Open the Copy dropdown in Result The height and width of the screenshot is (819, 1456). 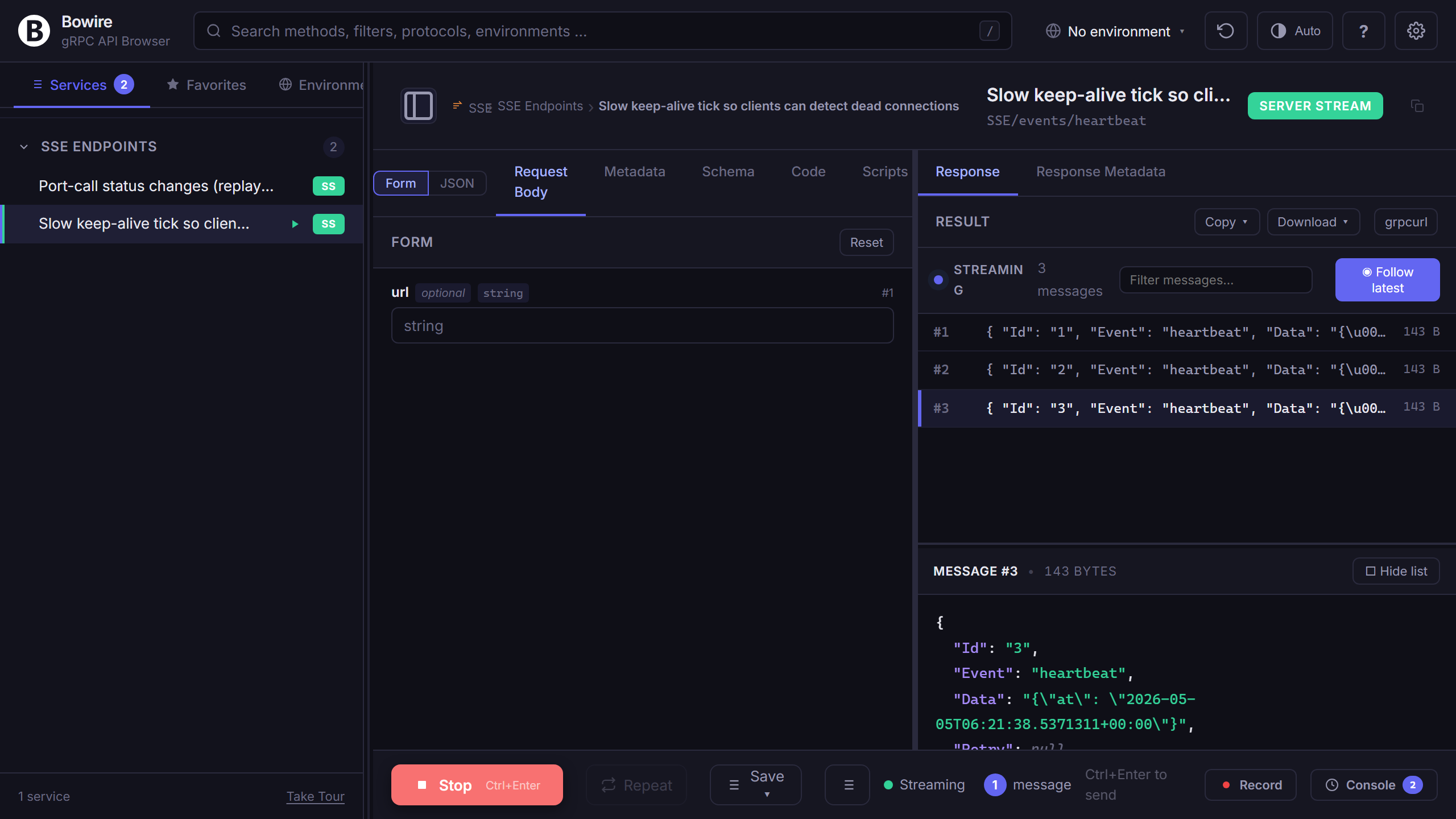click(x=1227, y=222)
